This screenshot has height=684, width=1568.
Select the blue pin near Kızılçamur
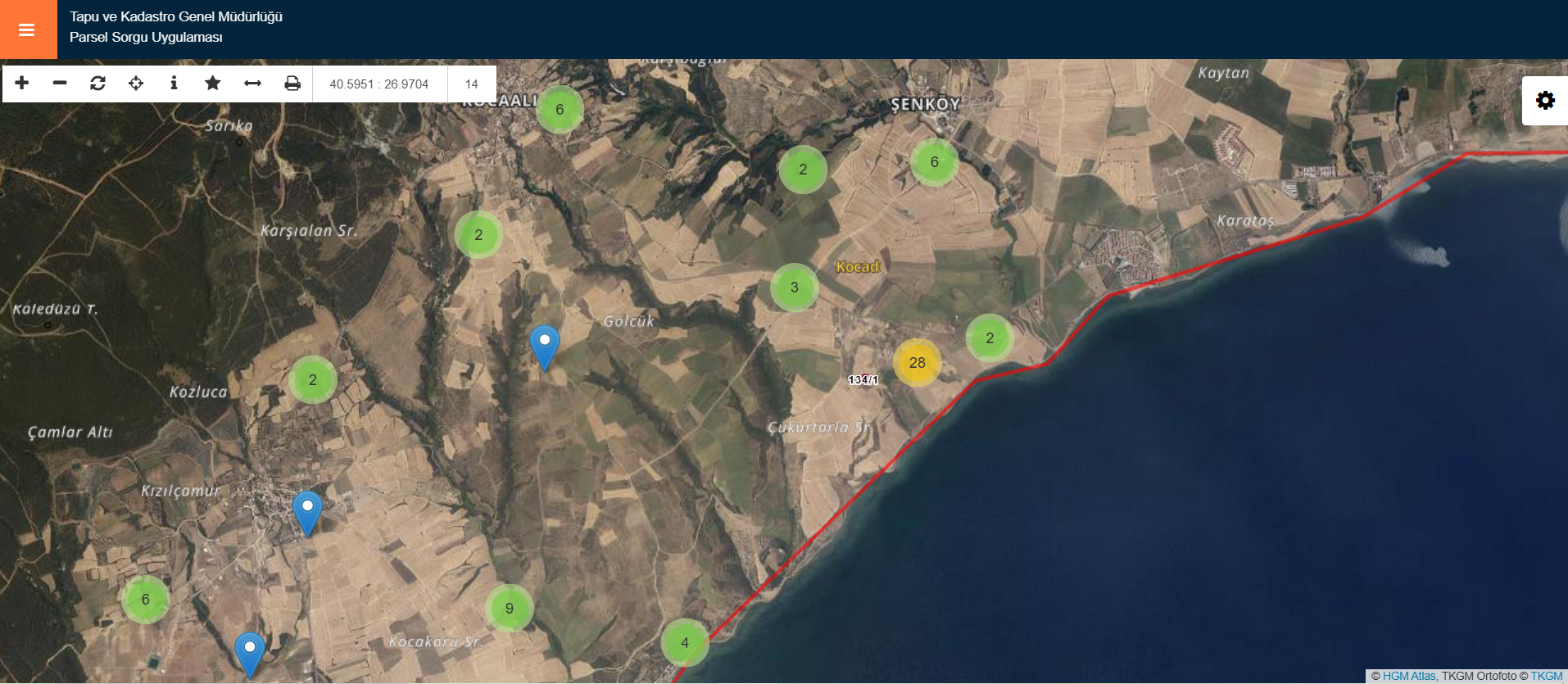click(x=307, y=511)
